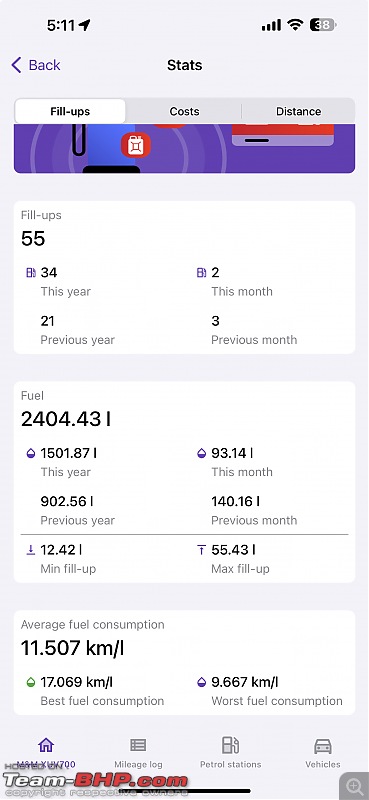369x800 pixels.
Task: Tap the 55.43 l Max fill-up value
Action: coord(234,550)
